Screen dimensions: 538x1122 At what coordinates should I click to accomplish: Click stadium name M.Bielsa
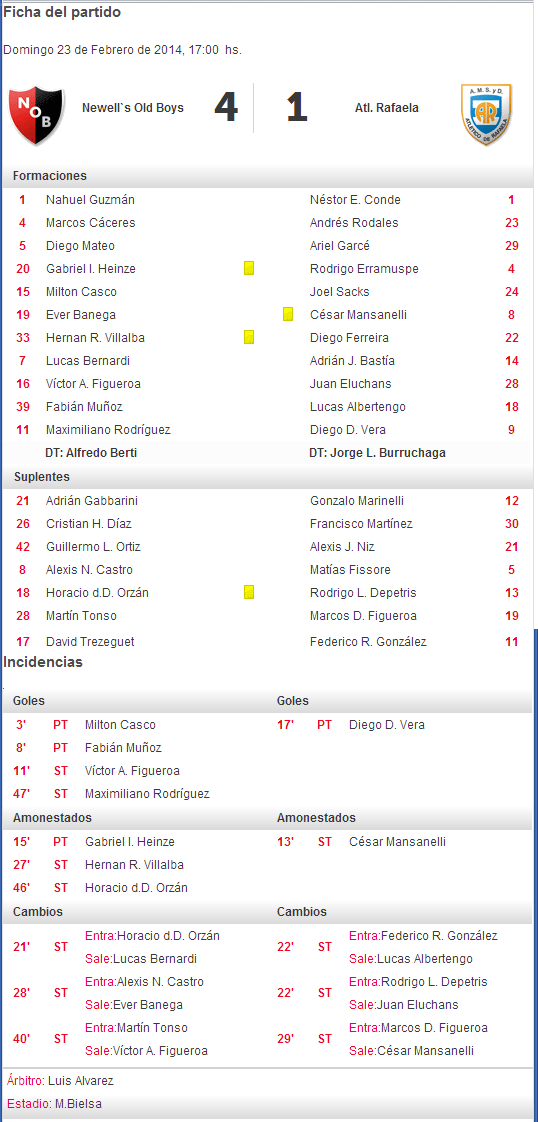[x=78, y=1103]
